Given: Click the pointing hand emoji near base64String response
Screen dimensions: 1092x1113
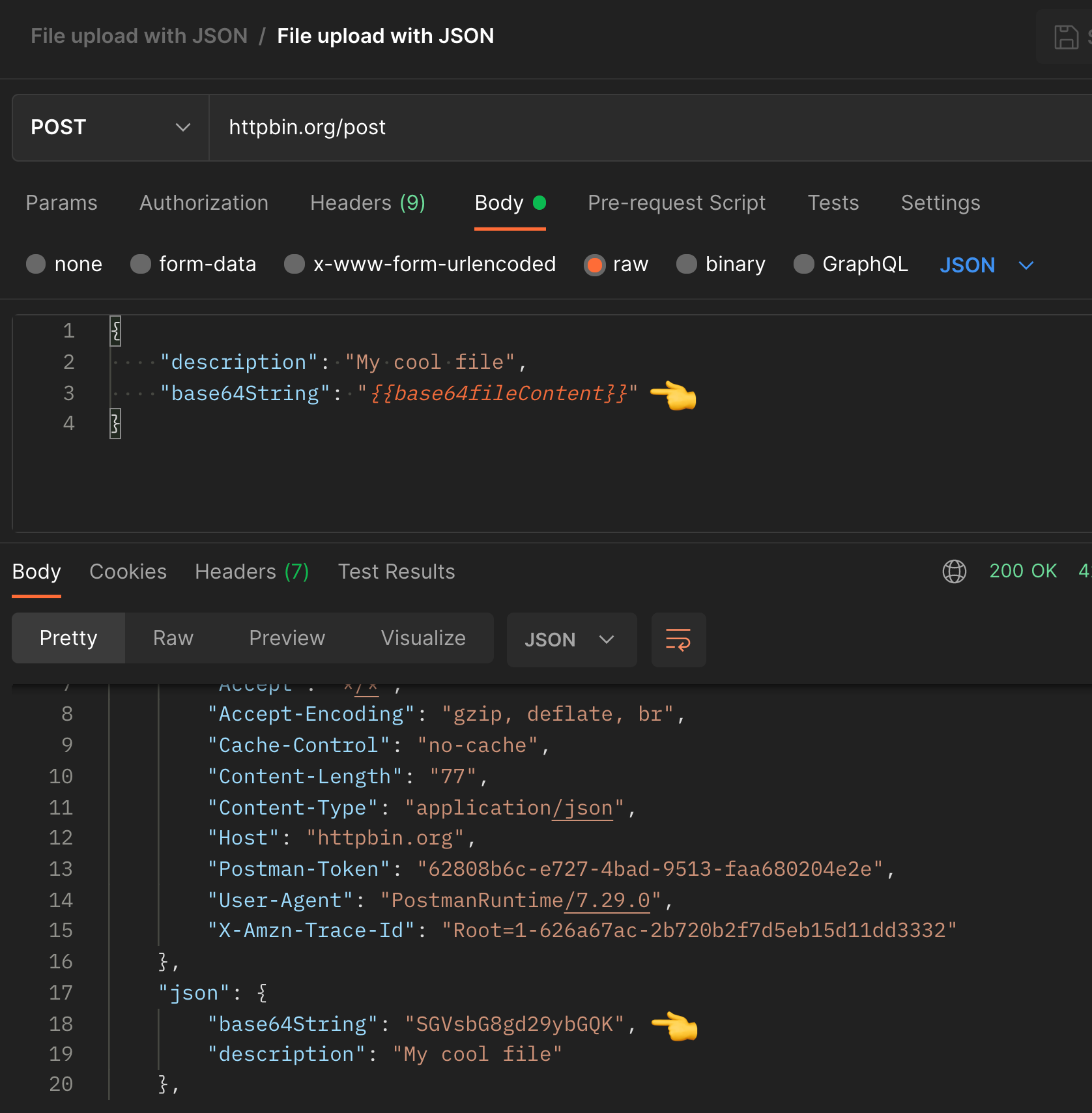Looking at the screenshot, I should click(x=674, y=1026).
